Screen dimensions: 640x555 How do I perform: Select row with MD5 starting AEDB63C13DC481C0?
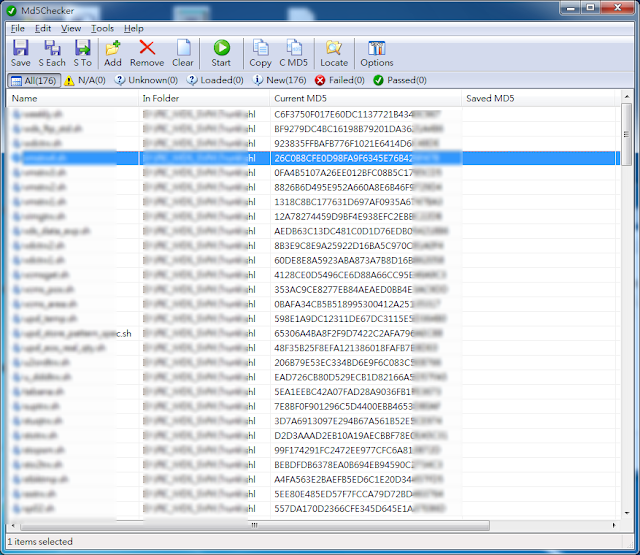[313, 231]
